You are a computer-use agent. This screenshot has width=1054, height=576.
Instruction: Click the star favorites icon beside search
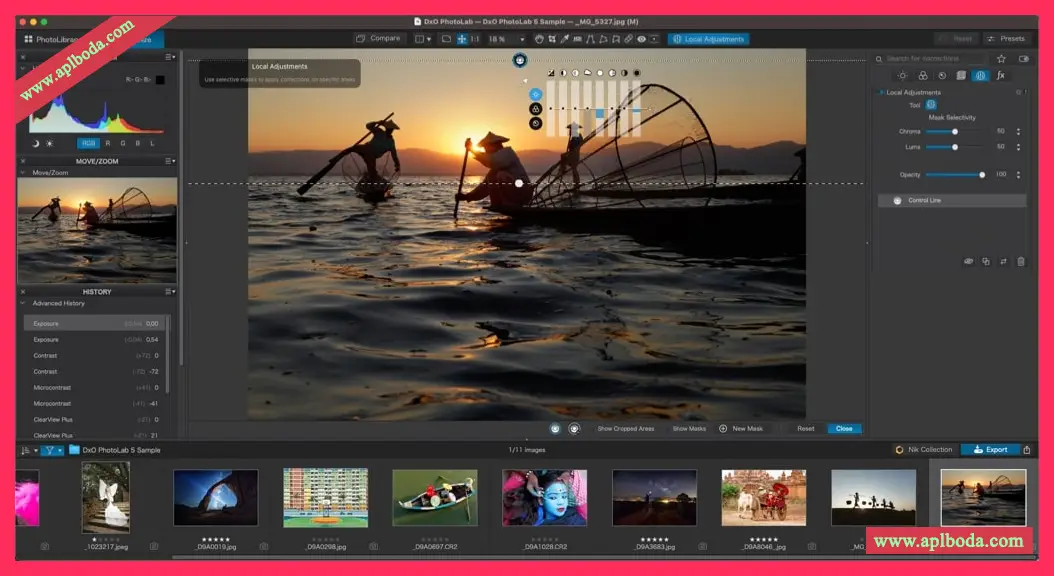click(x=1001, y=59)
